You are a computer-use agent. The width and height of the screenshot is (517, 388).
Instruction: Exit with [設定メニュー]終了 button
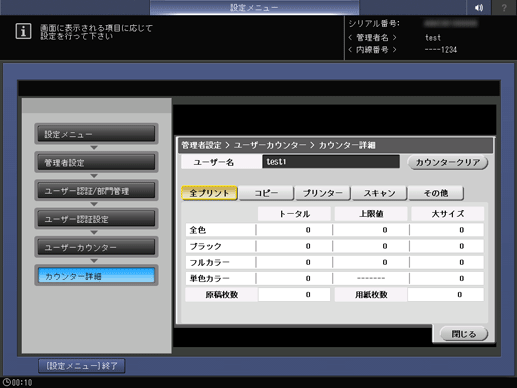(x=82, y=366)
